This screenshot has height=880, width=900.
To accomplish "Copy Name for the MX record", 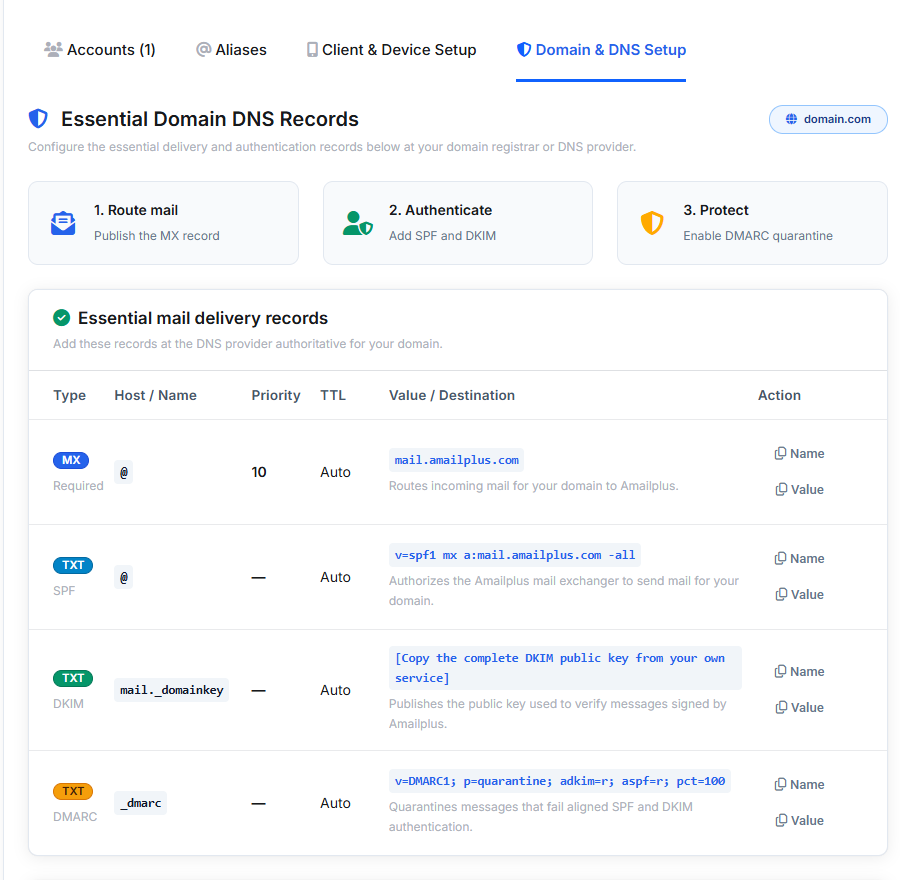I will click(x=799, y=453).
